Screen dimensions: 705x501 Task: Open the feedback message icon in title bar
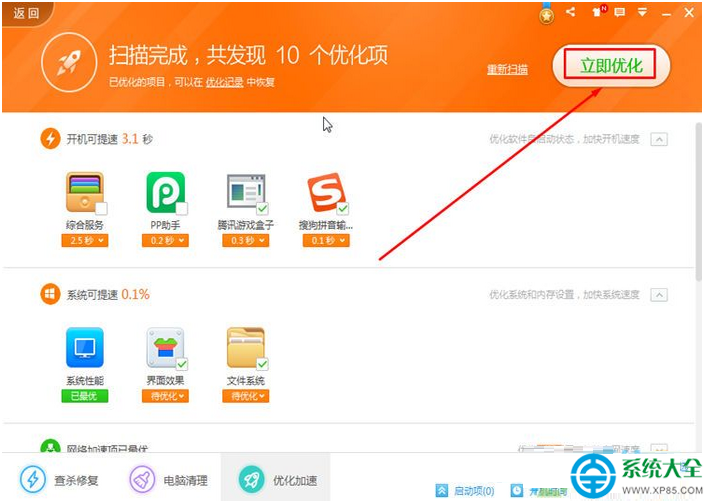click(620, 13)
